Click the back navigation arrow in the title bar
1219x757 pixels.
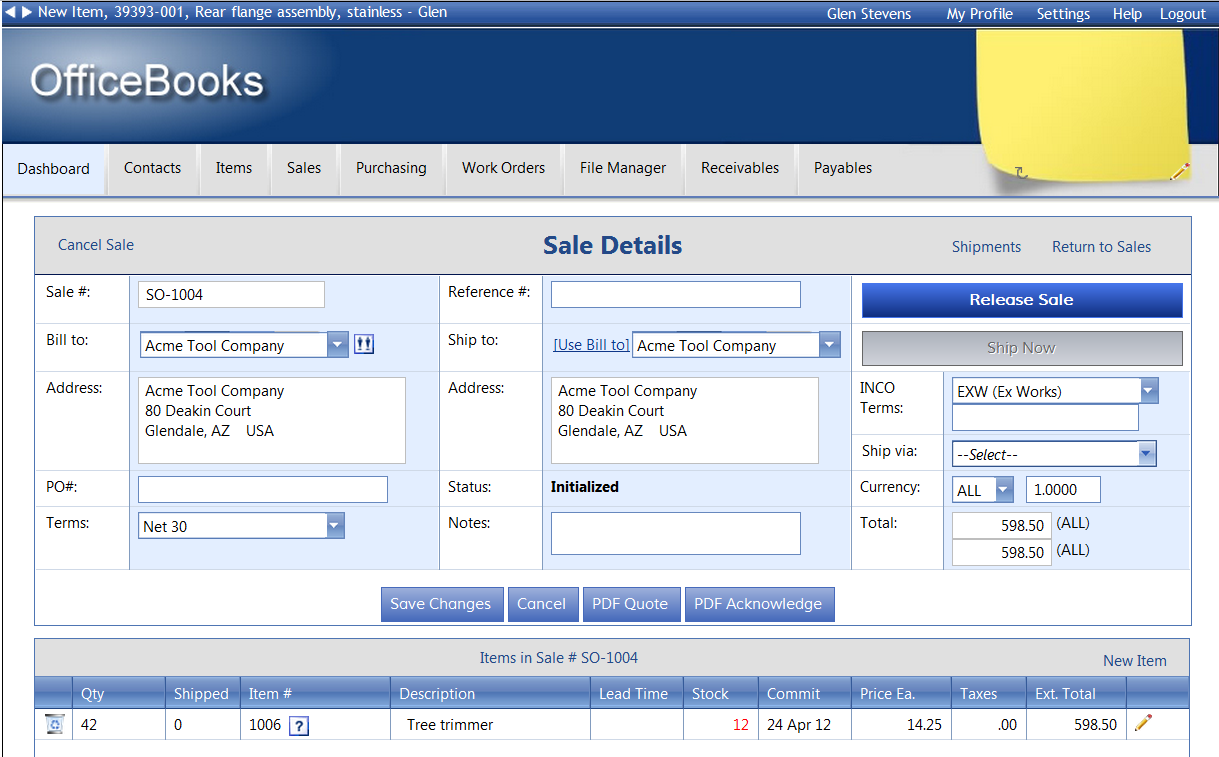[10, 12]
